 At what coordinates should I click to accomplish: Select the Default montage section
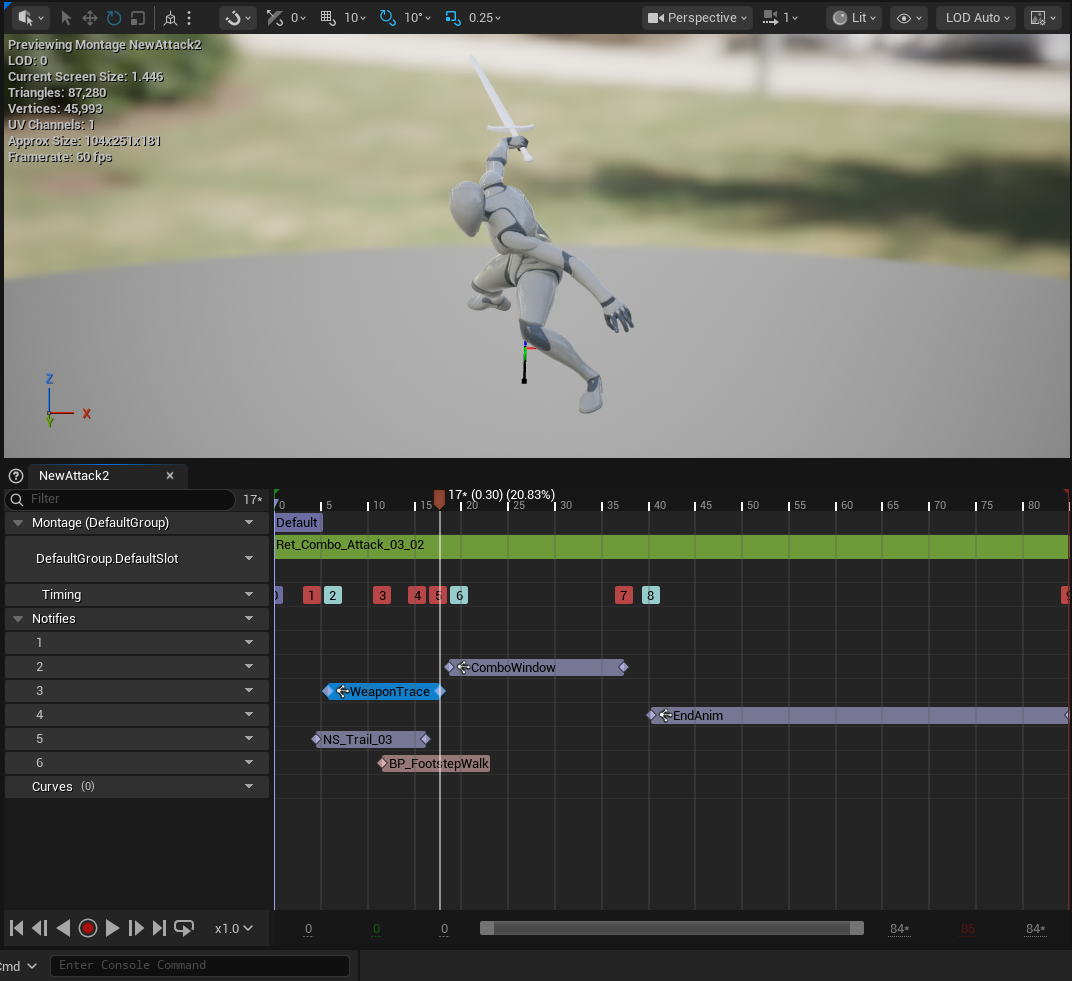pos(297,522)
